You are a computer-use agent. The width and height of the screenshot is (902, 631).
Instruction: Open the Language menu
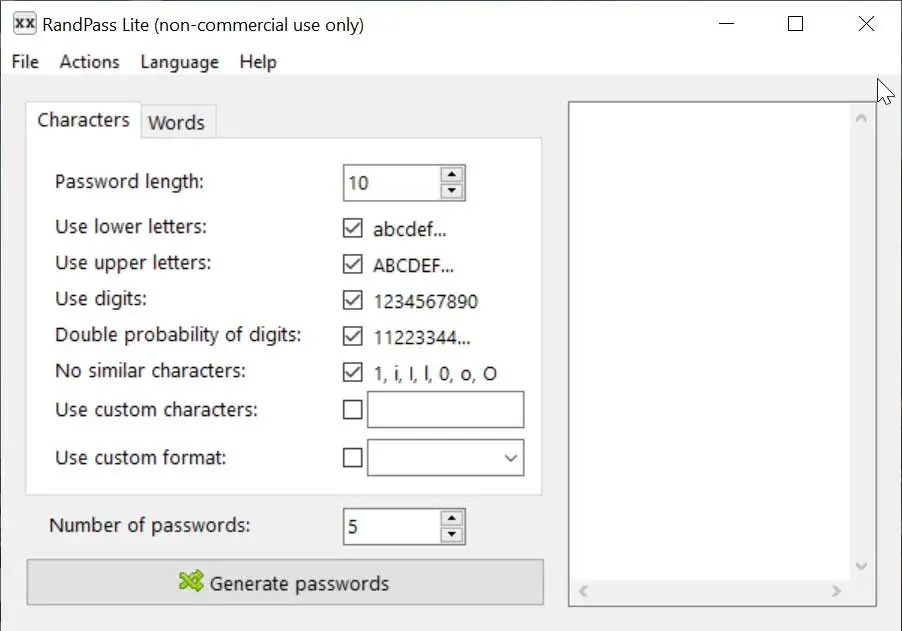point(179,62)
